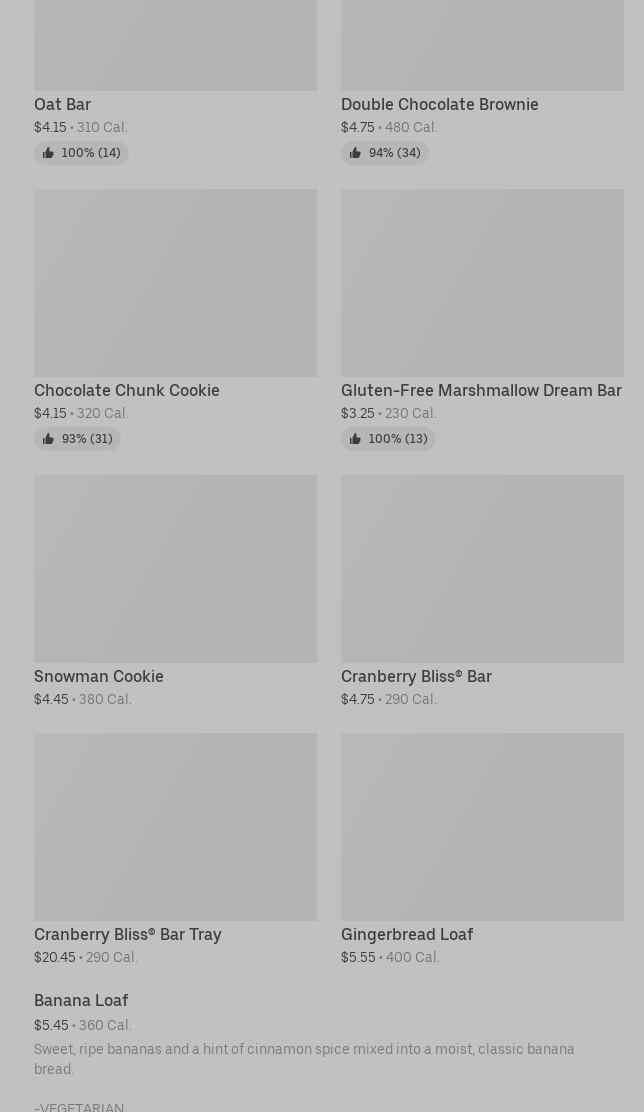Click the thumbs-up icon under Oat Bar
The image size is (644, 1112).
tap(48, 153)
